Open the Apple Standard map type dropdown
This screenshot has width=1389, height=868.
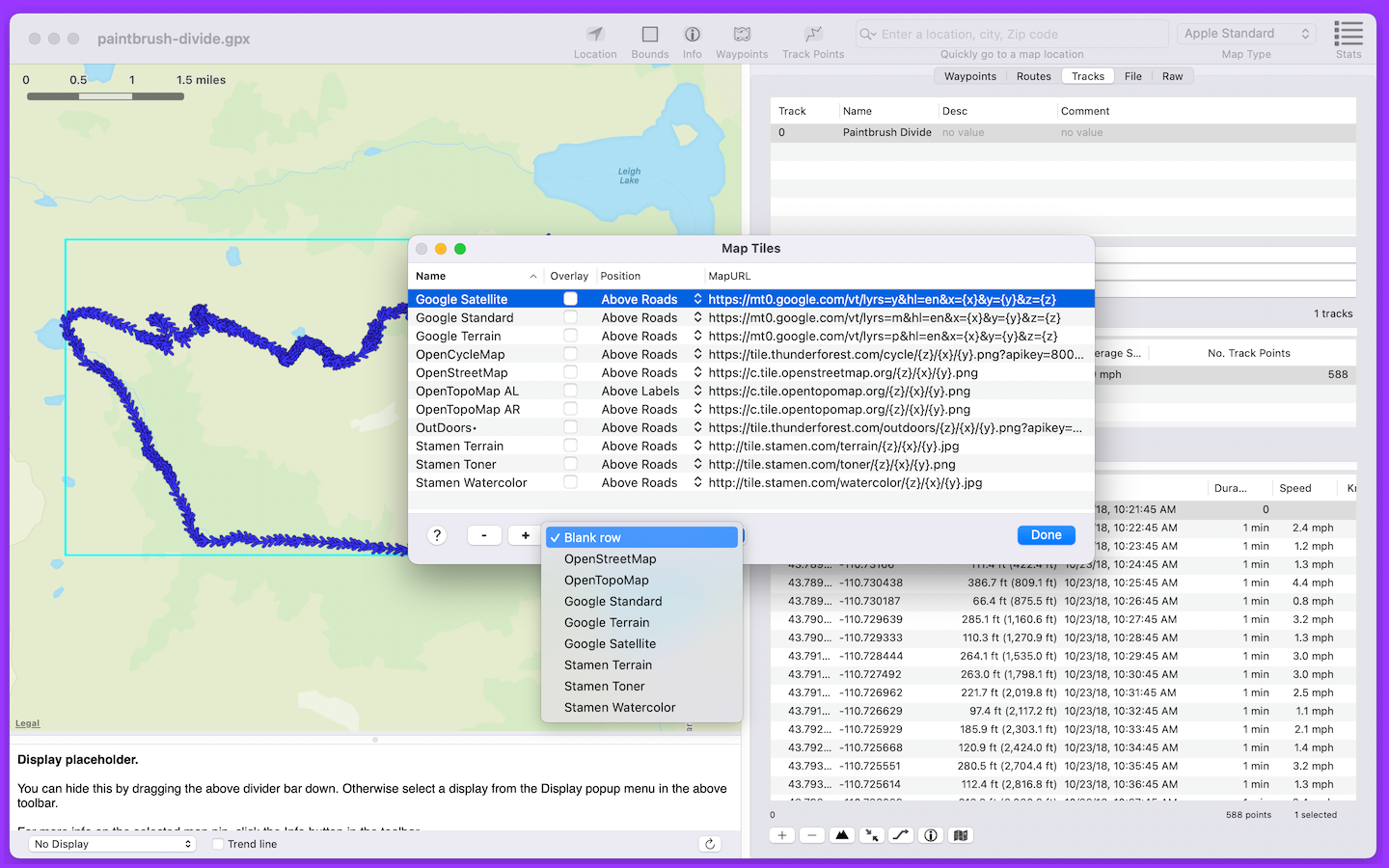1246,34
